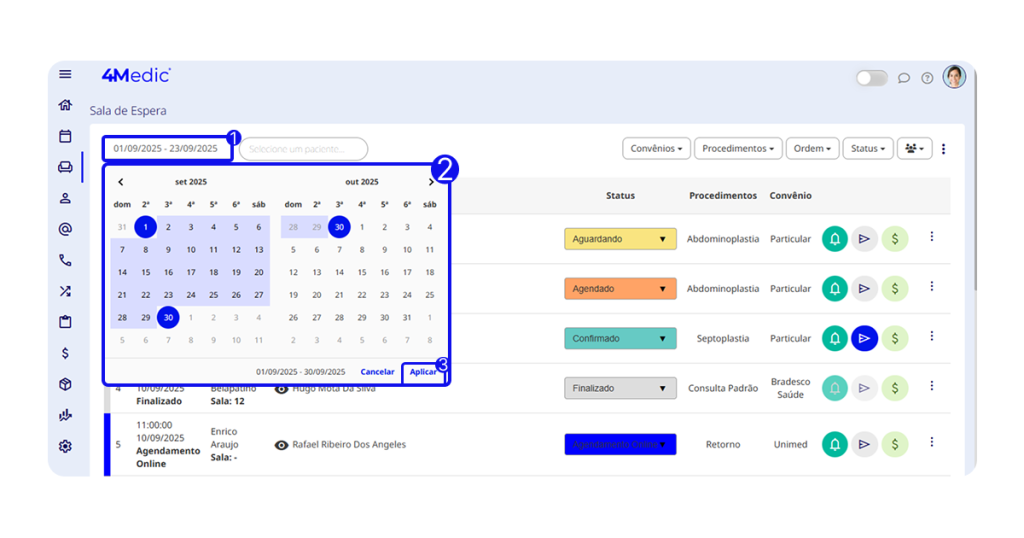
Task: Open the Procedimentos filter dropdown
Action: [738, 149]
